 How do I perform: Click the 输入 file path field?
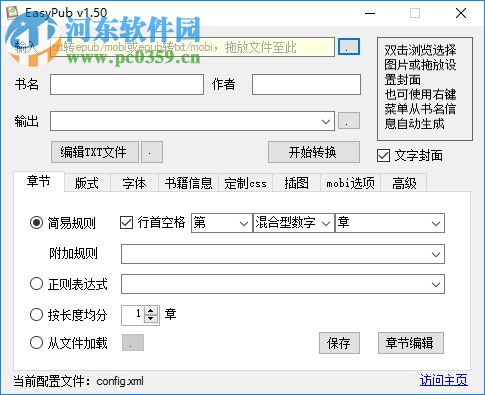[x=192, y=47]
